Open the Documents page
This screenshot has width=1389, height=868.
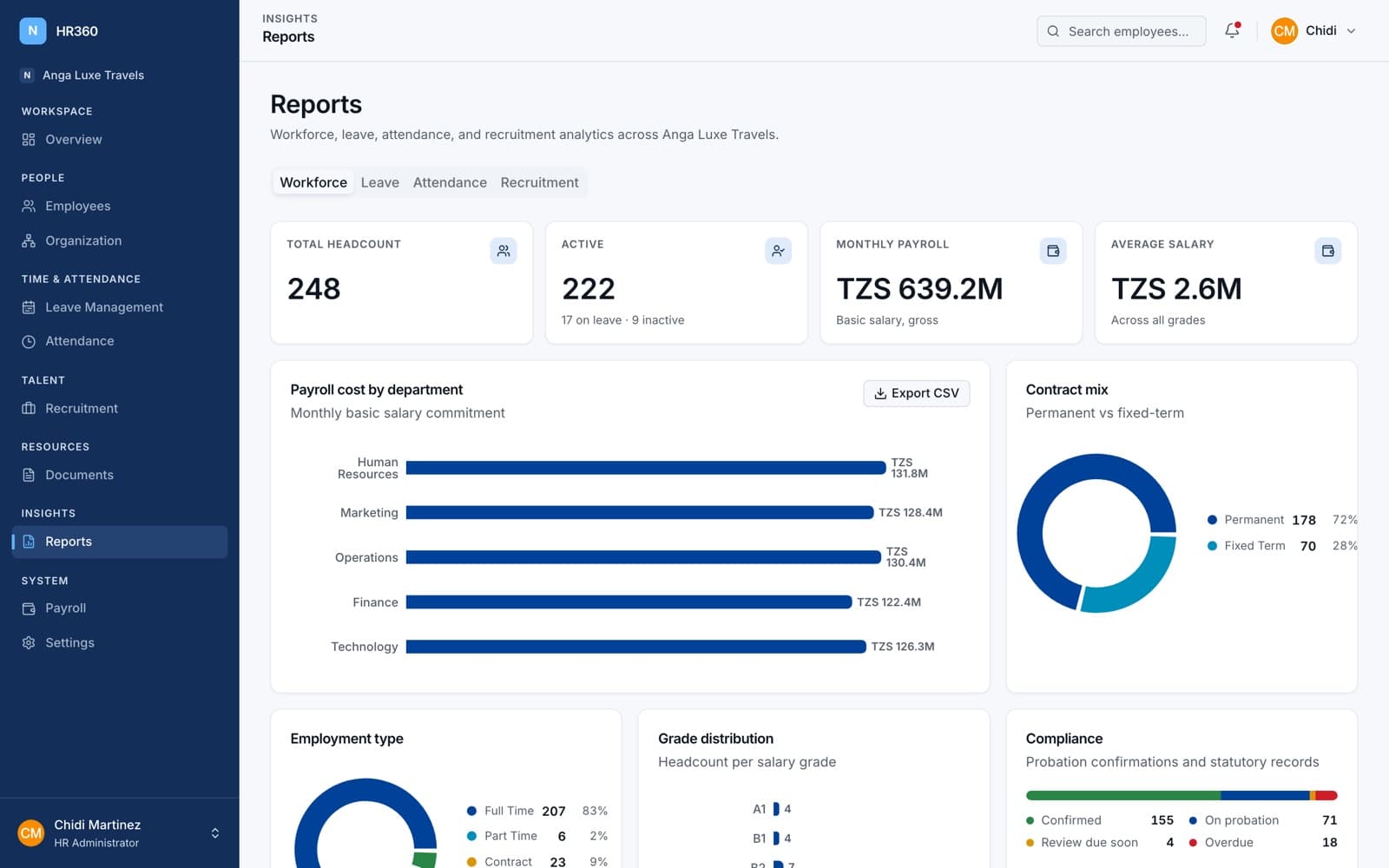point(120,475)
